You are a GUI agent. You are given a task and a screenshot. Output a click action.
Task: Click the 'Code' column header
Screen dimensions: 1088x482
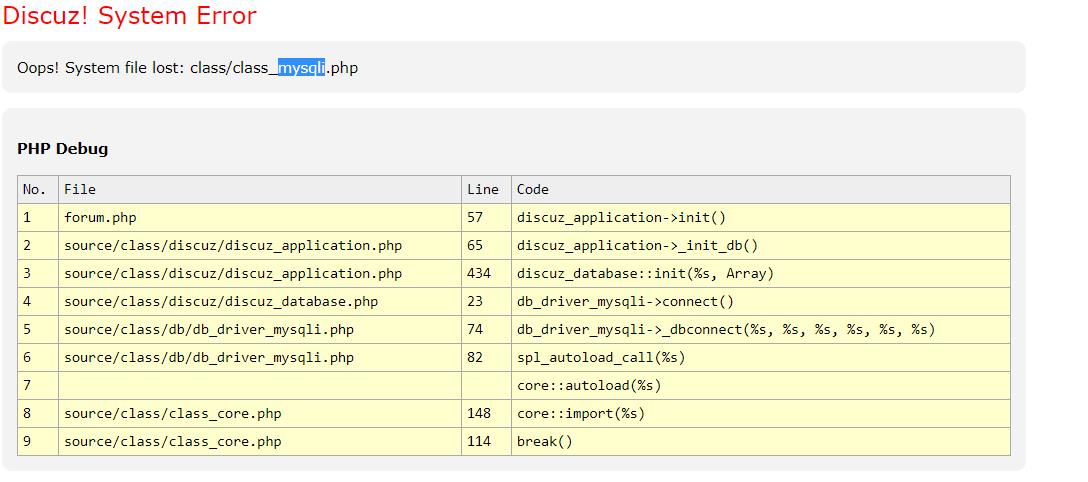(761, 189)
